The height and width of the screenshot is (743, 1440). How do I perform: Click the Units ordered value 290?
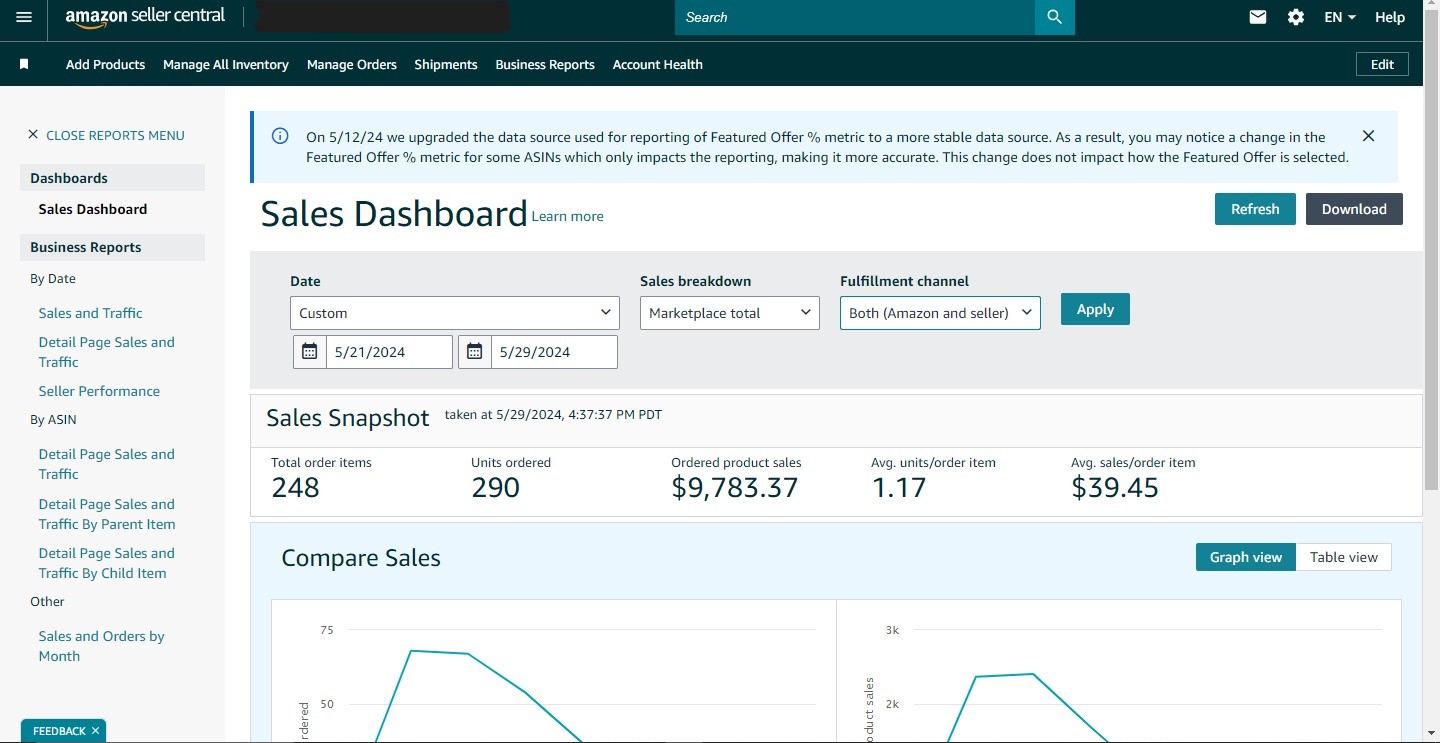pyautogui.click(x=495, y=488)
